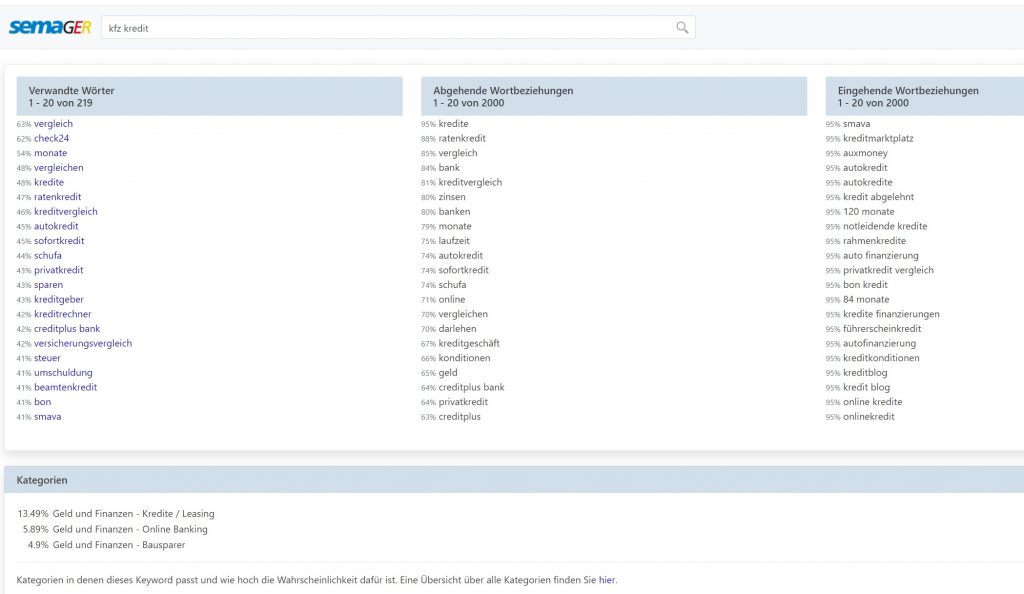Click the 'versicherungsvergleich' link
This screenshot has width=1024, height=594.
(x=83, y=343)
